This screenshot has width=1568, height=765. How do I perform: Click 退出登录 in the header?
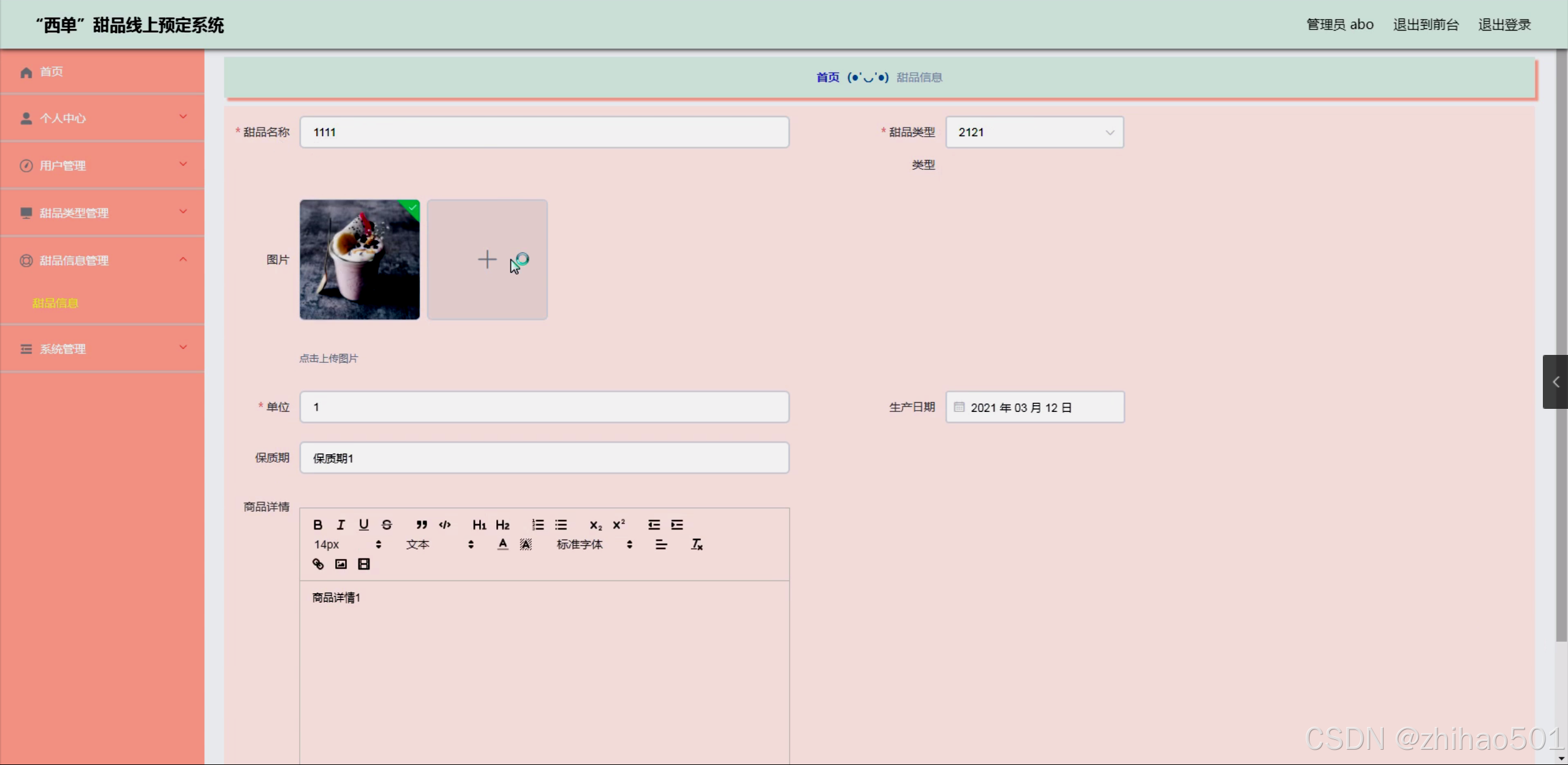(1504, 25)
